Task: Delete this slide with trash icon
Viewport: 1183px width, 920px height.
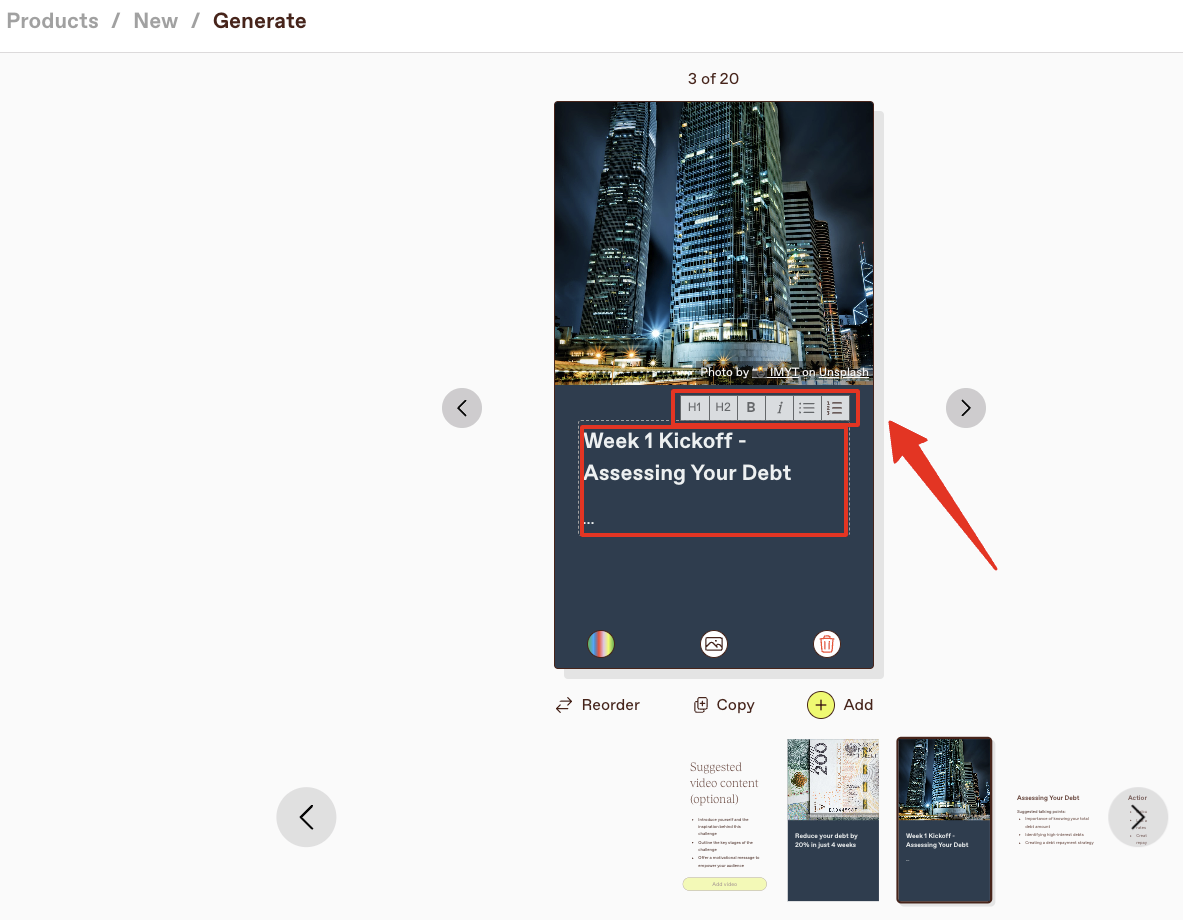Action: [827, 644]
